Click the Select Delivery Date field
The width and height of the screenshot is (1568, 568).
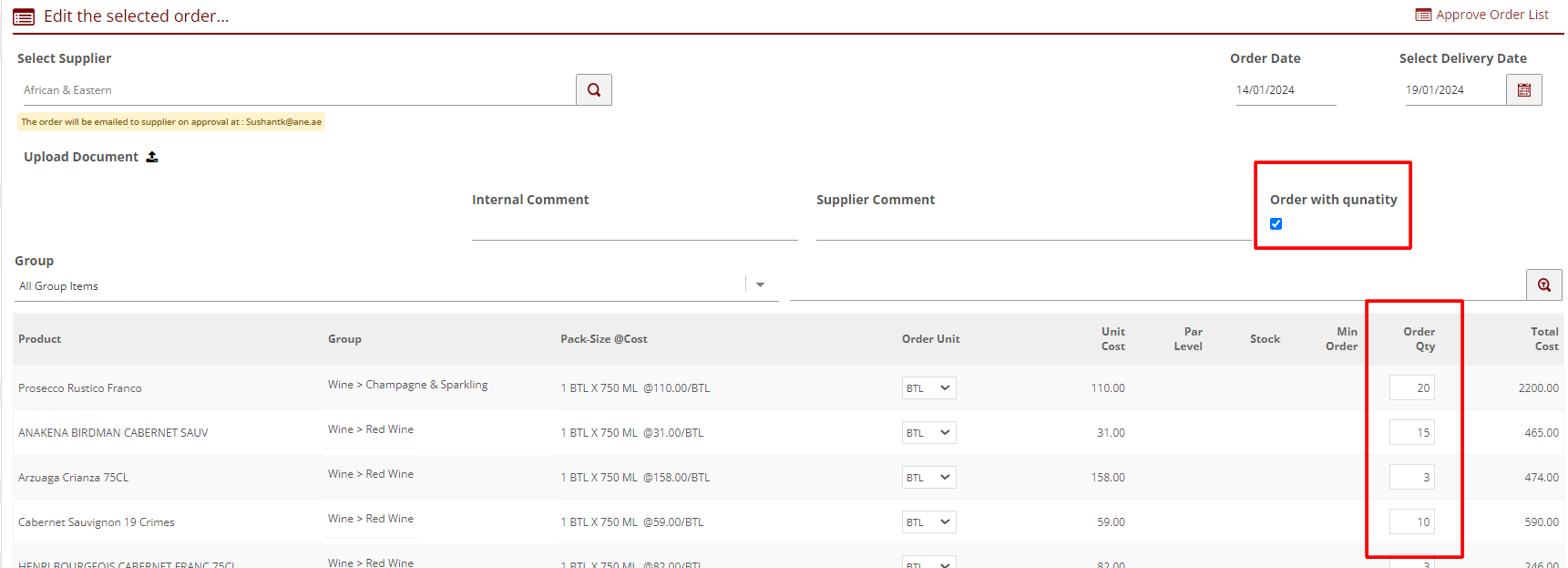1453,90
